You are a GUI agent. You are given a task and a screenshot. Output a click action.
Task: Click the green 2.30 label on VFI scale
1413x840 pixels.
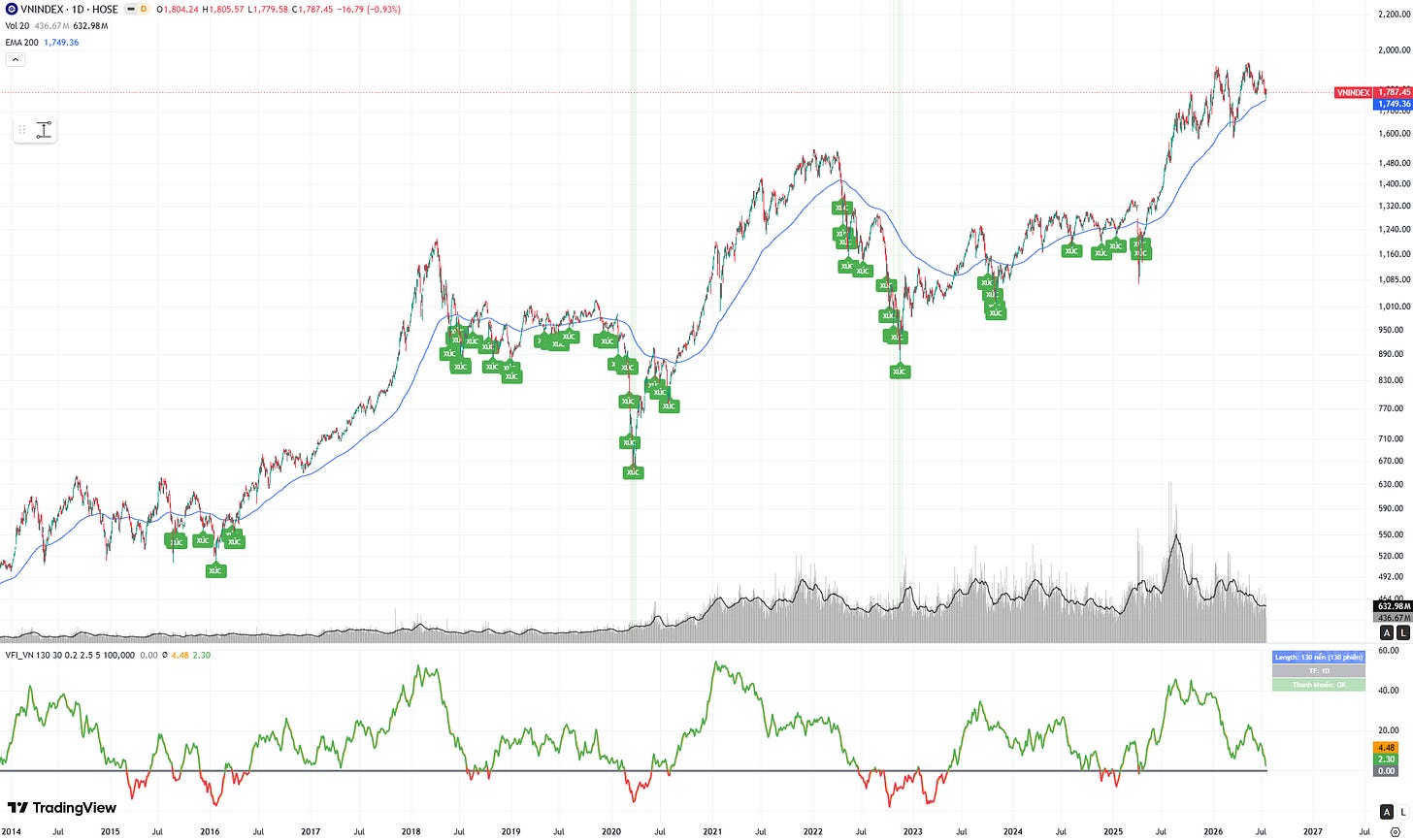[1387, 759]
